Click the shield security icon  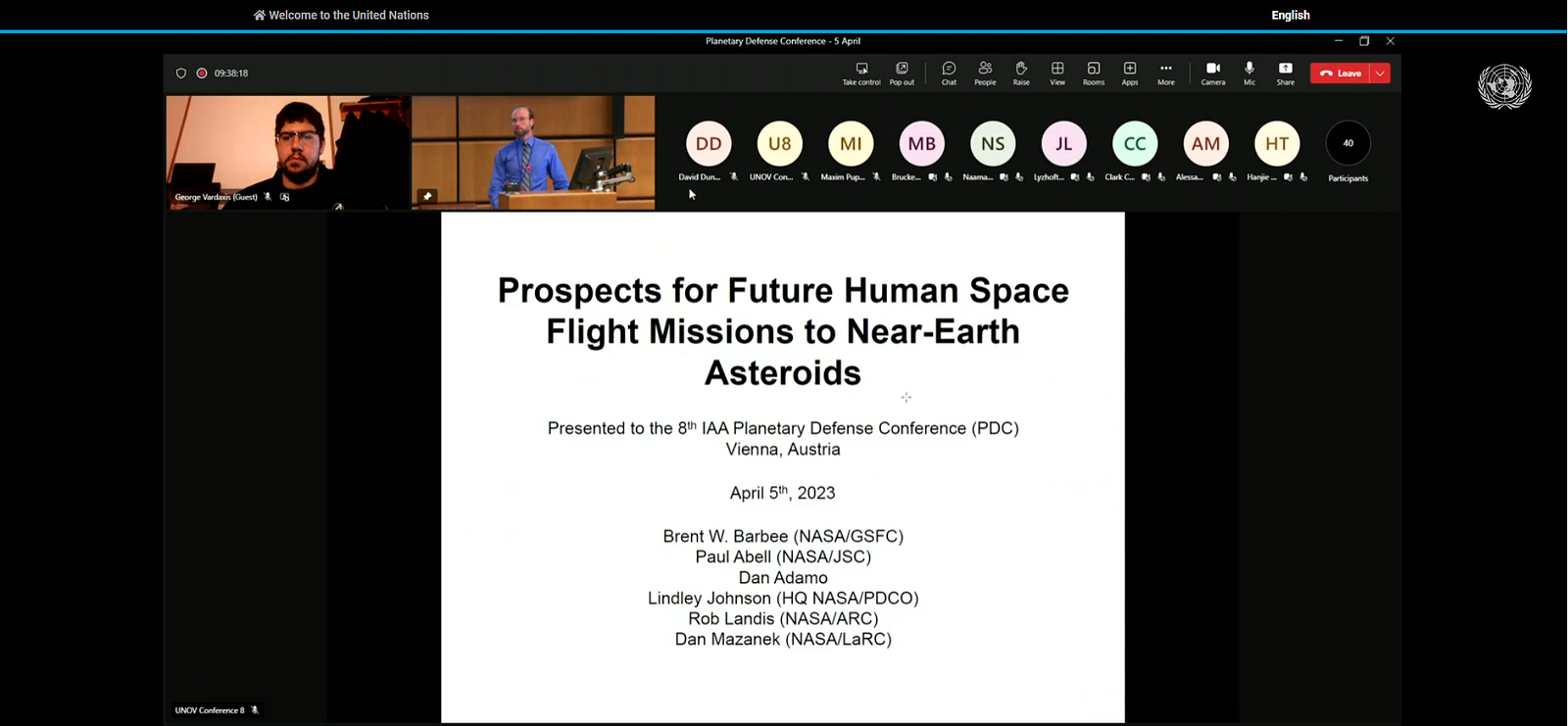point(181,73)
